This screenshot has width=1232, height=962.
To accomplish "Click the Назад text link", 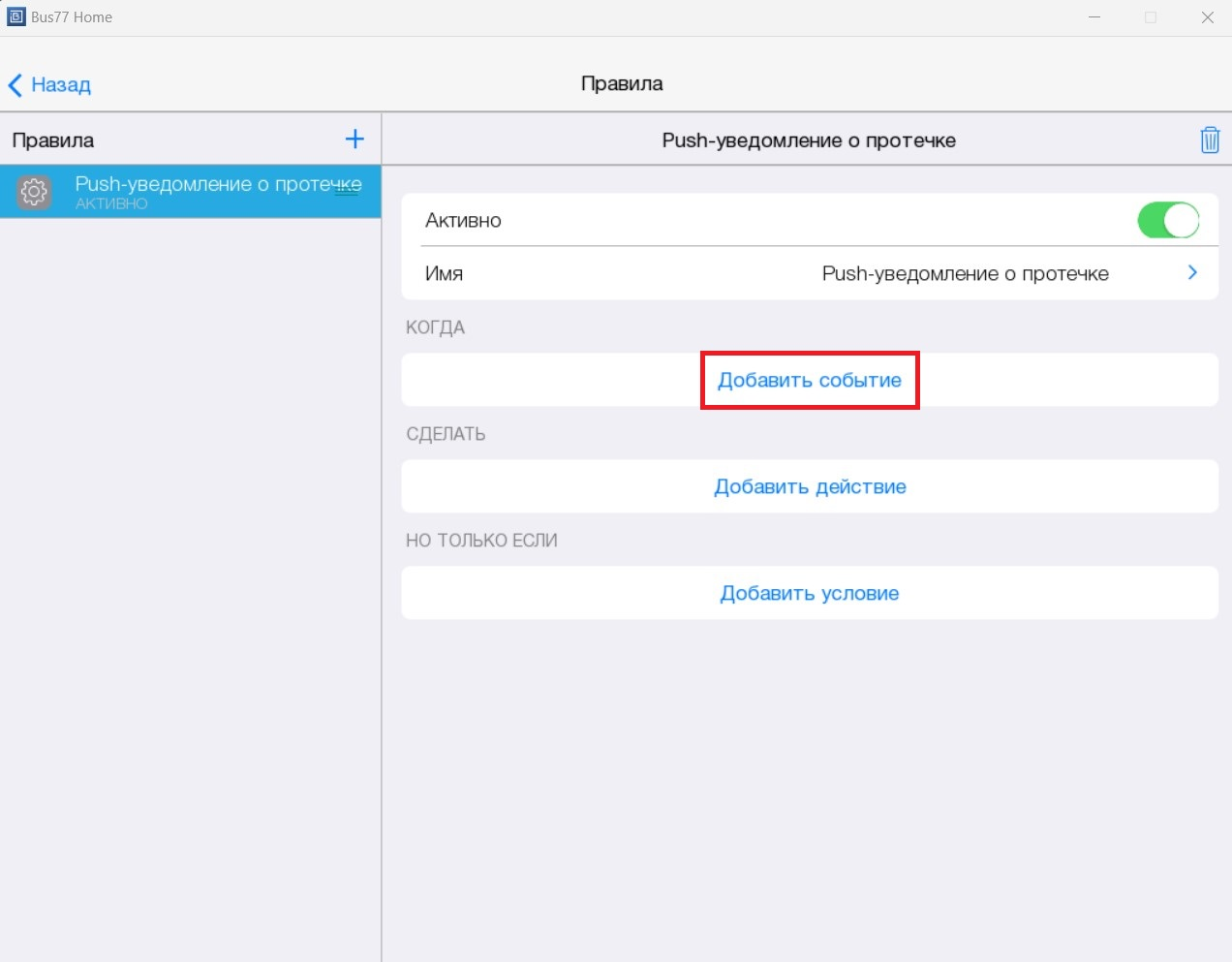I will [61, 85].
